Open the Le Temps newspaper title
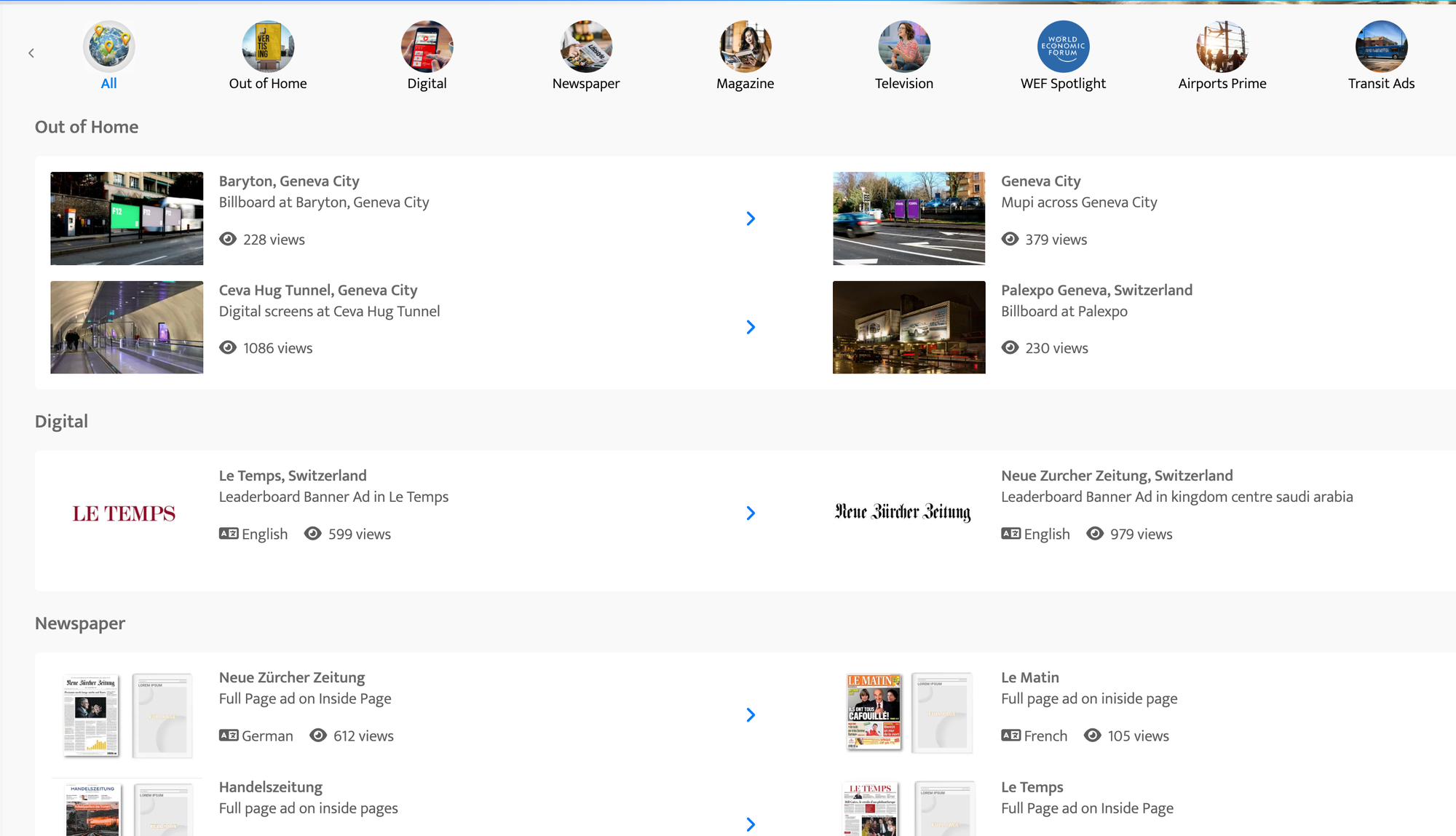This screenshot has height=836, width=1456. point(1032,786)
